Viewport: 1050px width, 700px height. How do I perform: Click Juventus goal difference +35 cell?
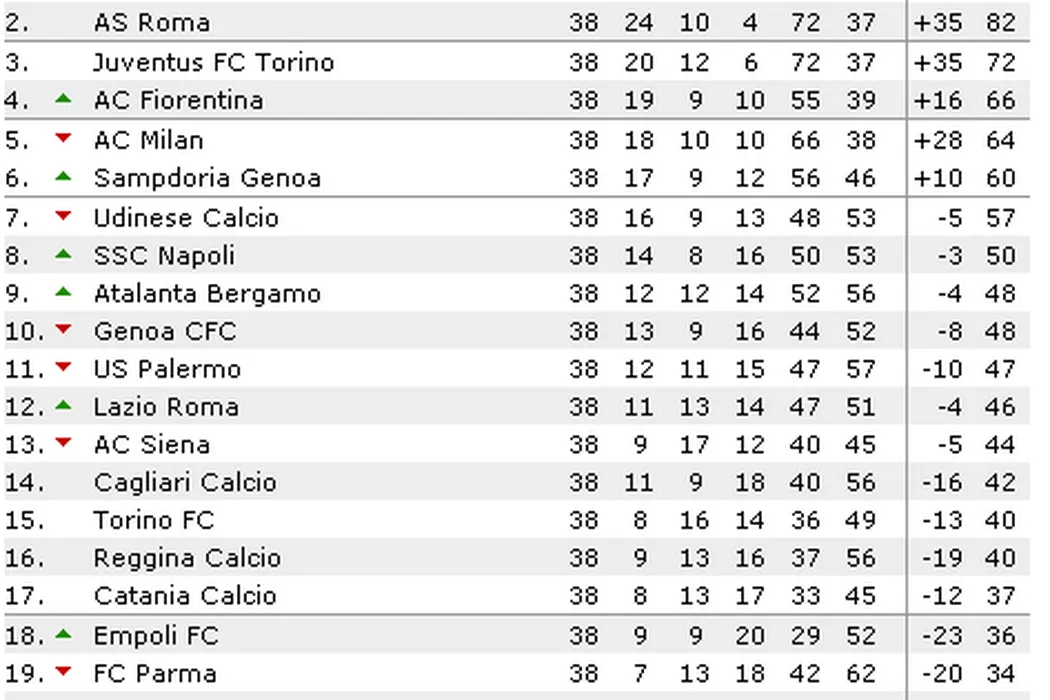click(938, 62)
